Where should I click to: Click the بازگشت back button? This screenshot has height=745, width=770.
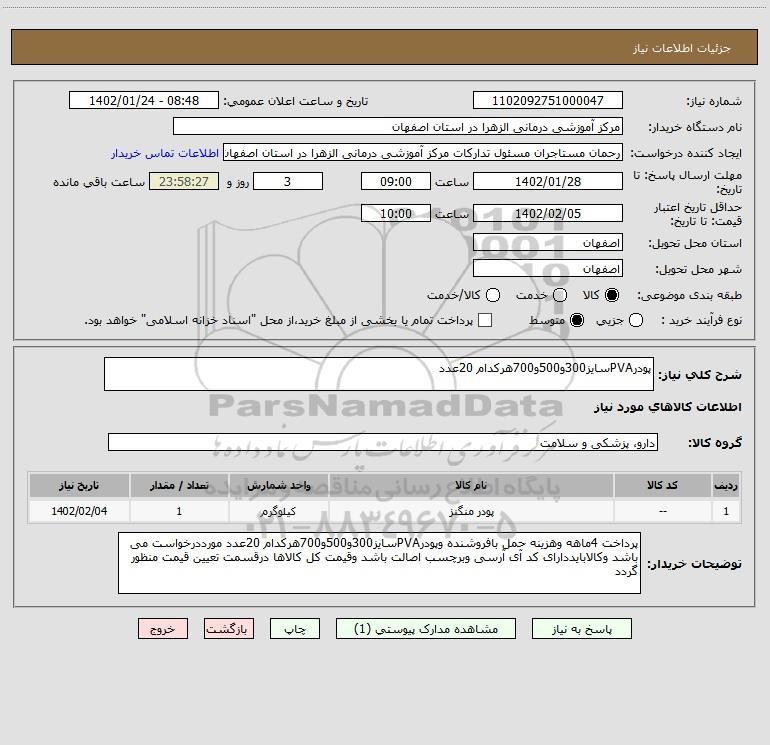coord(229,629)
